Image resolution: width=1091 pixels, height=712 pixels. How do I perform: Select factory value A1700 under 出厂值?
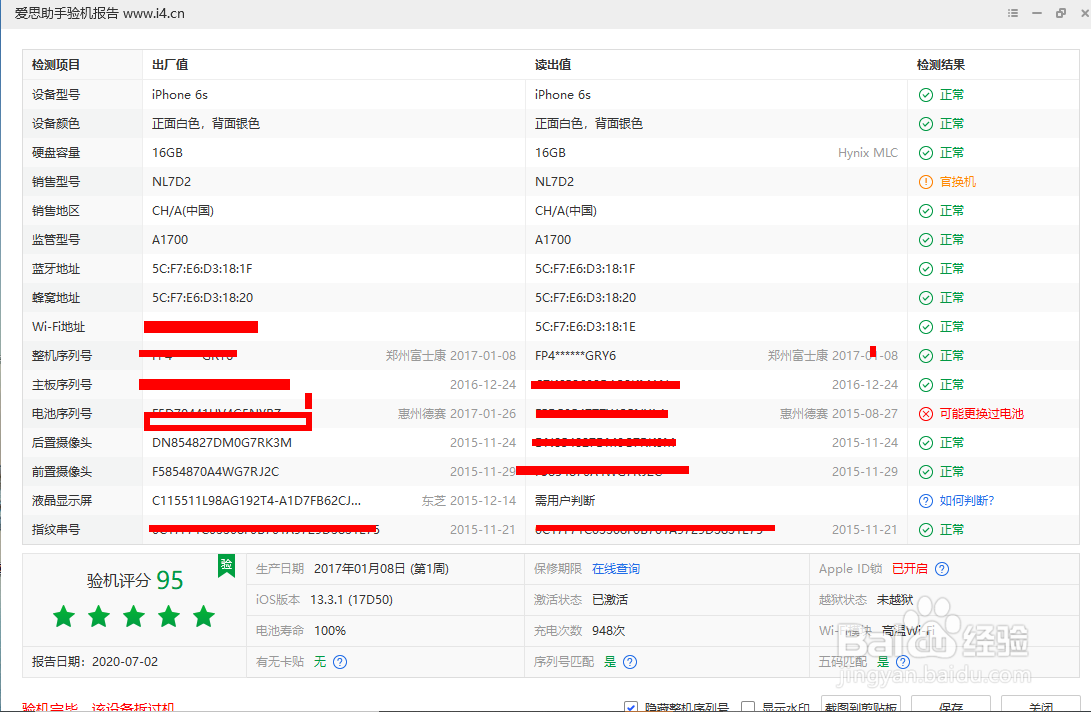point(170,240)
